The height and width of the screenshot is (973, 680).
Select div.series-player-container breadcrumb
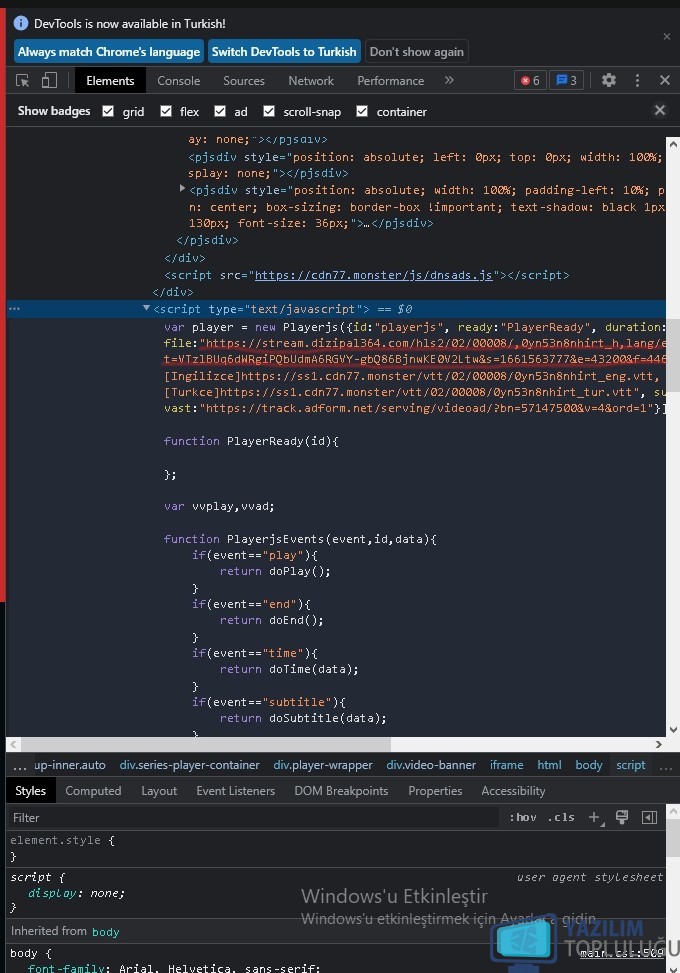[x=189, y=765]
